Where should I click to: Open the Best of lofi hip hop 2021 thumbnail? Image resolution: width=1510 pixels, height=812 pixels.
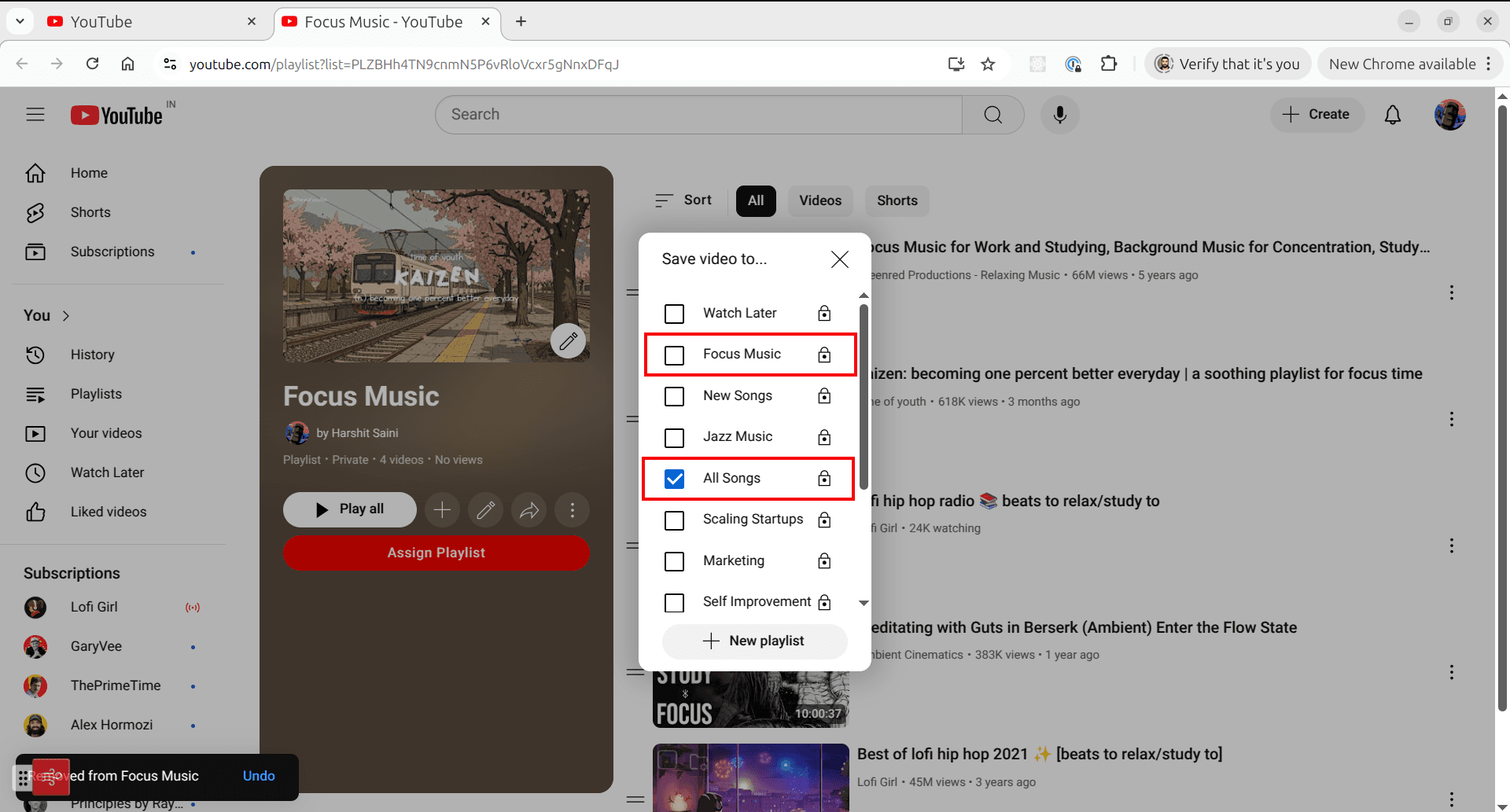click(x=751, y=777)
